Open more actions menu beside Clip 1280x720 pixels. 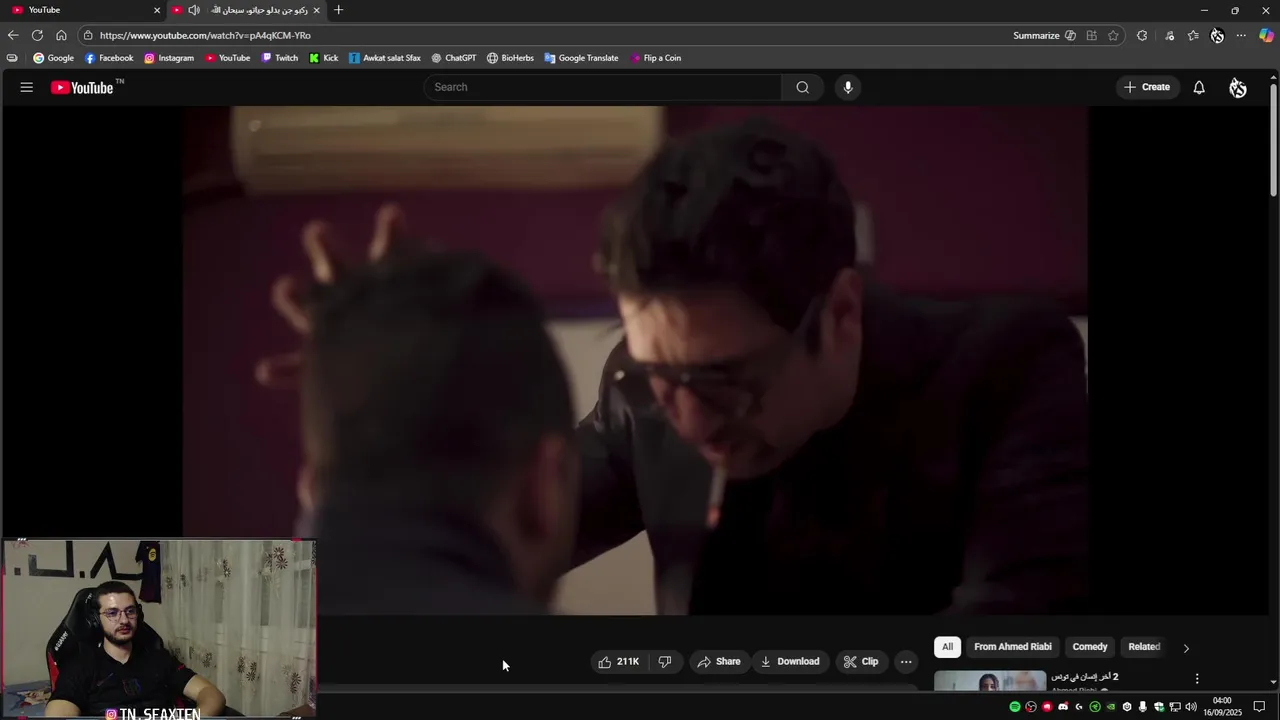(x=906, y=662)
